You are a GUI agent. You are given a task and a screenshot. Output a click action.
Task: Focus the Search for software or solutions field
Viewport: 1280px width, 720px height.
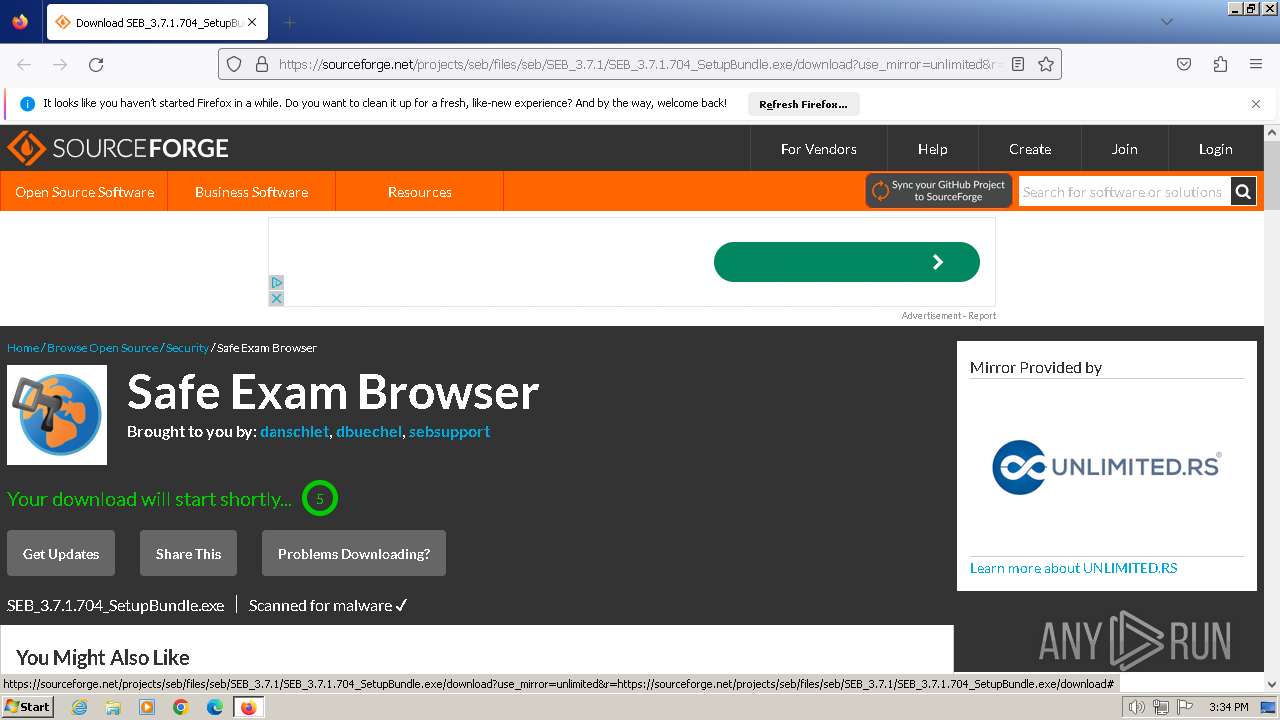pyautogui.click(x=1124, y=192)
